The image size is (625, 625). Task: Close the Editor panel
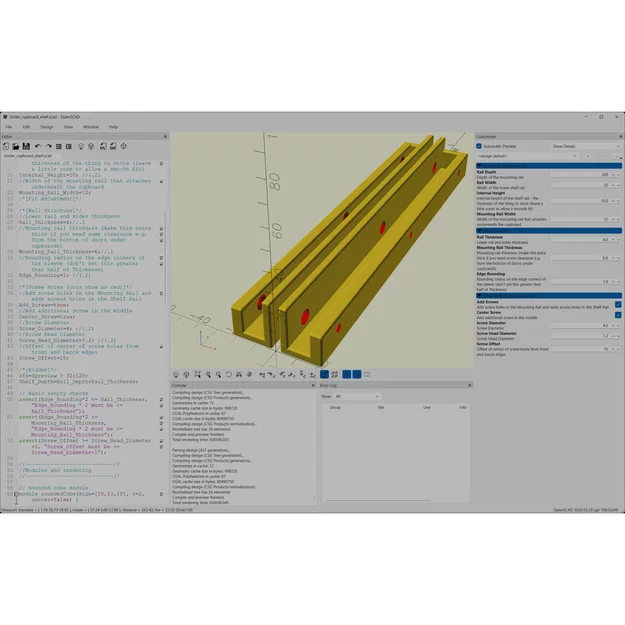coord(165,137)
